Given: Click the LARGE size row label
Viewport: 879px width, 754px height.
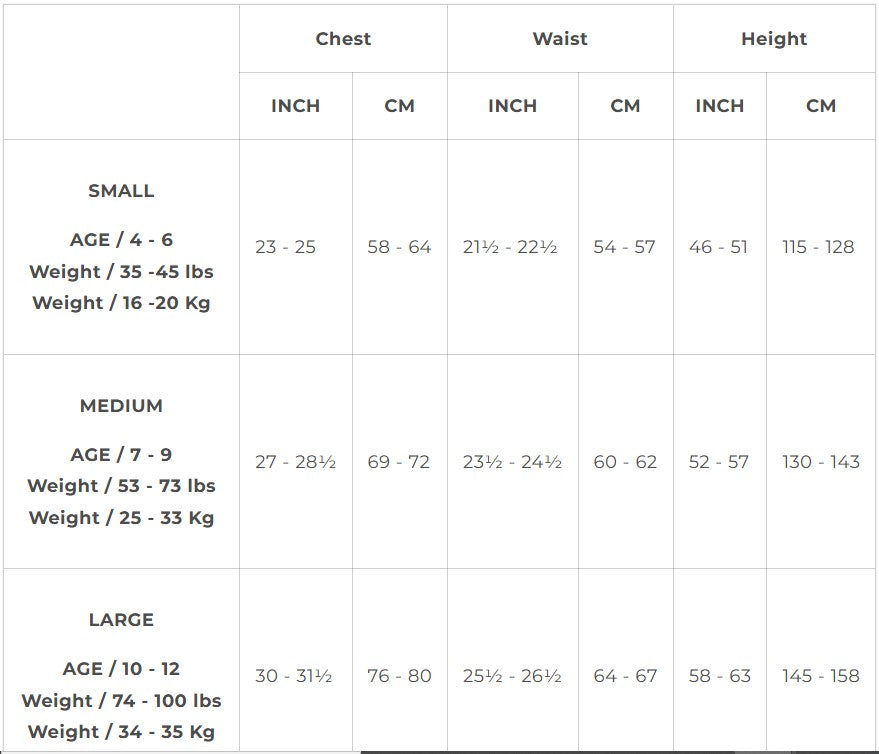Looking at the screenshot, I should click(x=121, y=620).
